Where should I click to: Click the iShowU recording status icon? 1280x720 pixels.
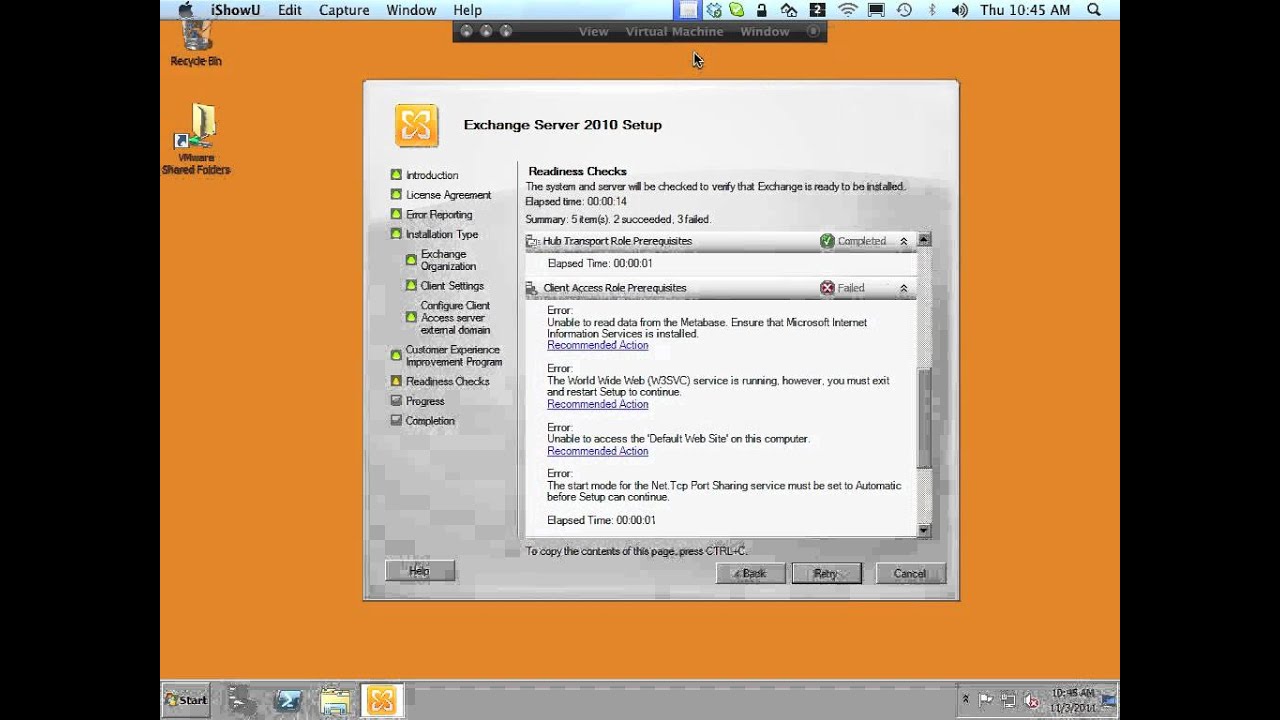pyautogui.click(x=688, y=10)
